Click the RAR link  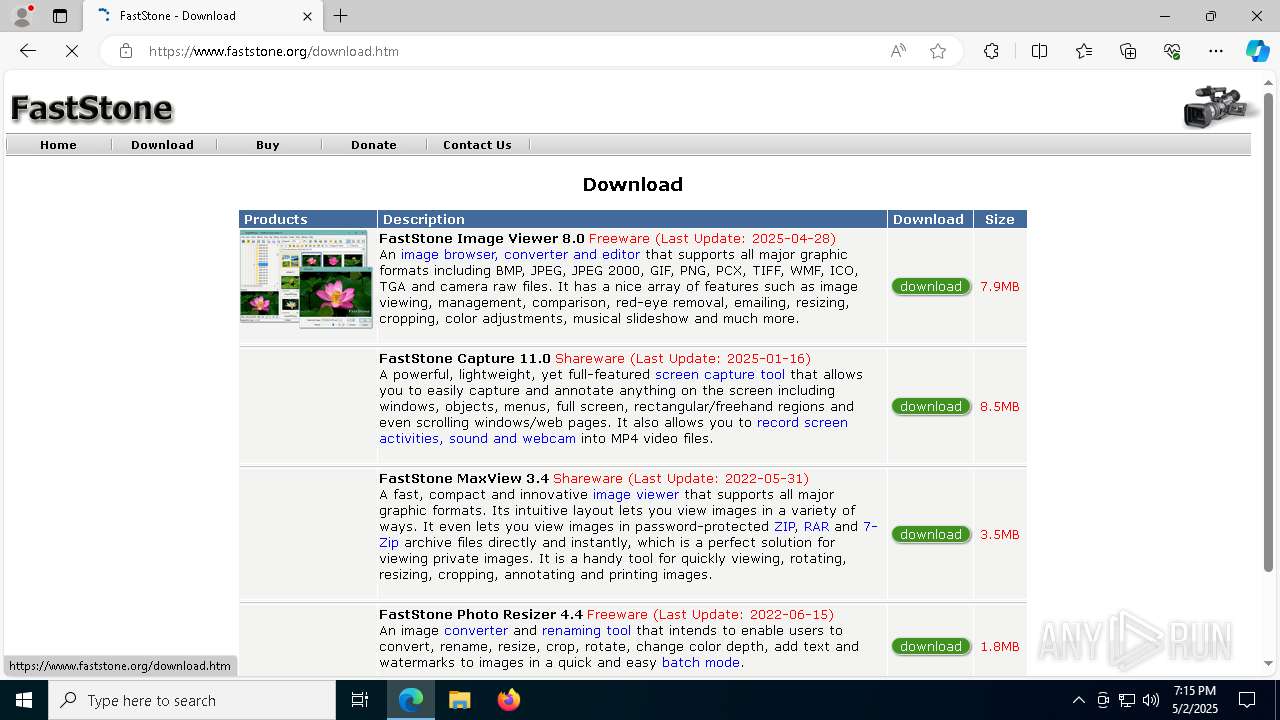816,527
